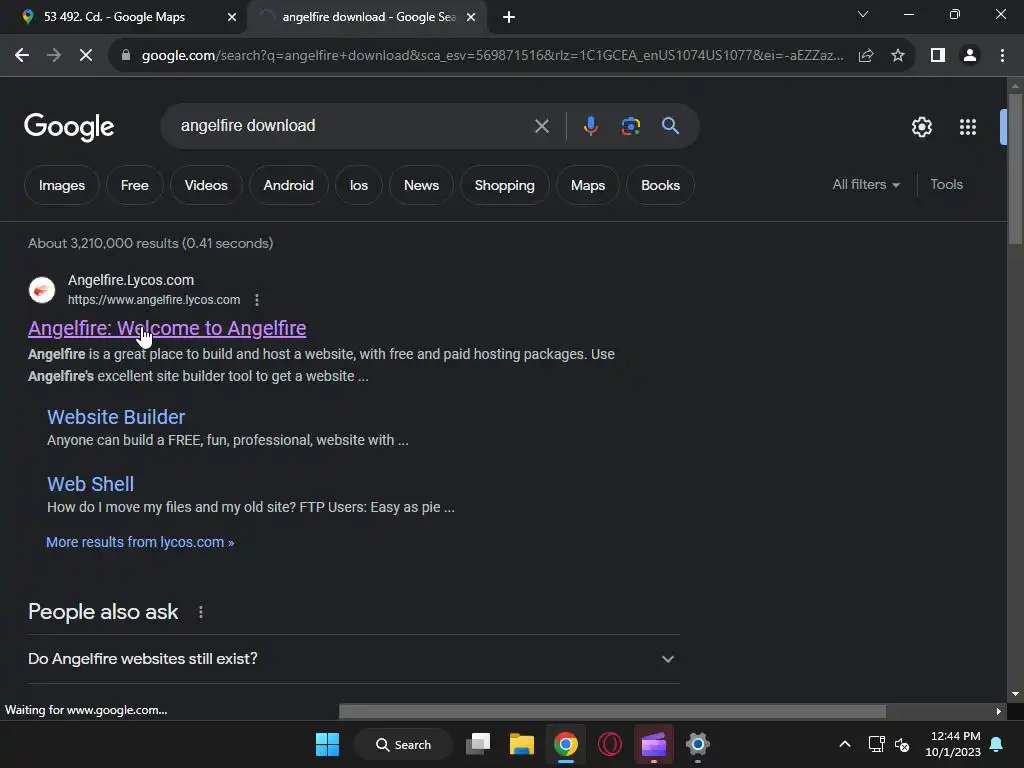
Task: Open the Website Builder sitelink
Action: click(x=116, y=417)
